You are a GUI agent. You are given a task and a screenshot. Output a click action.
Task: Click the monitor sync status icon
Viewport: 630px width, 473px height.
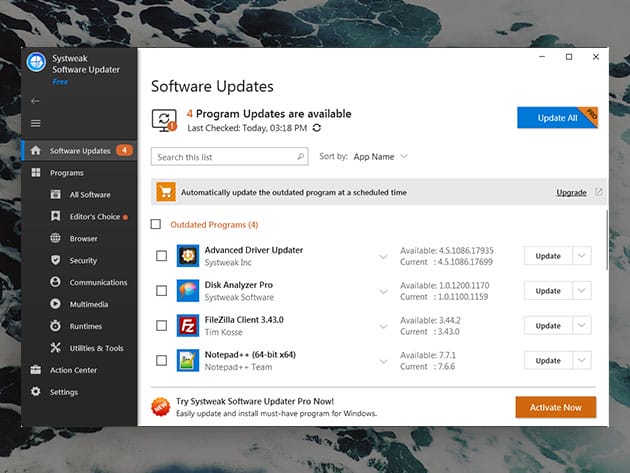164,120
